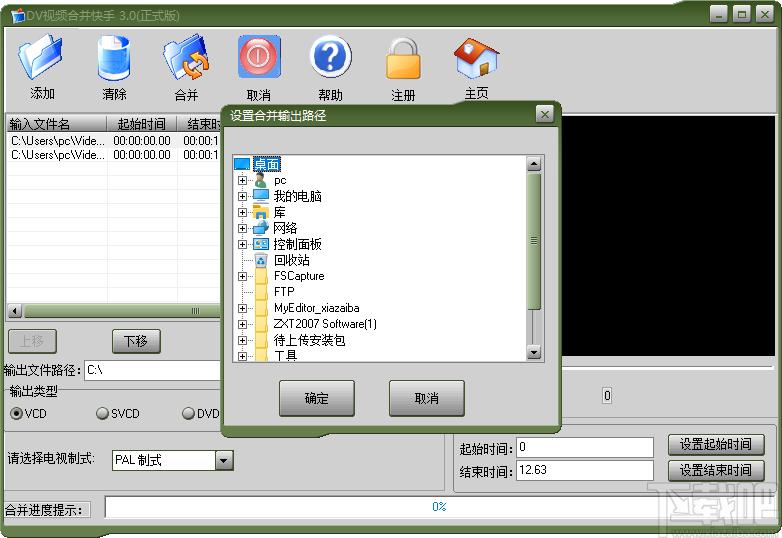Click the tree scrollbar down arrow
This screenshot has width=782, height=538.
click(534, 353)
